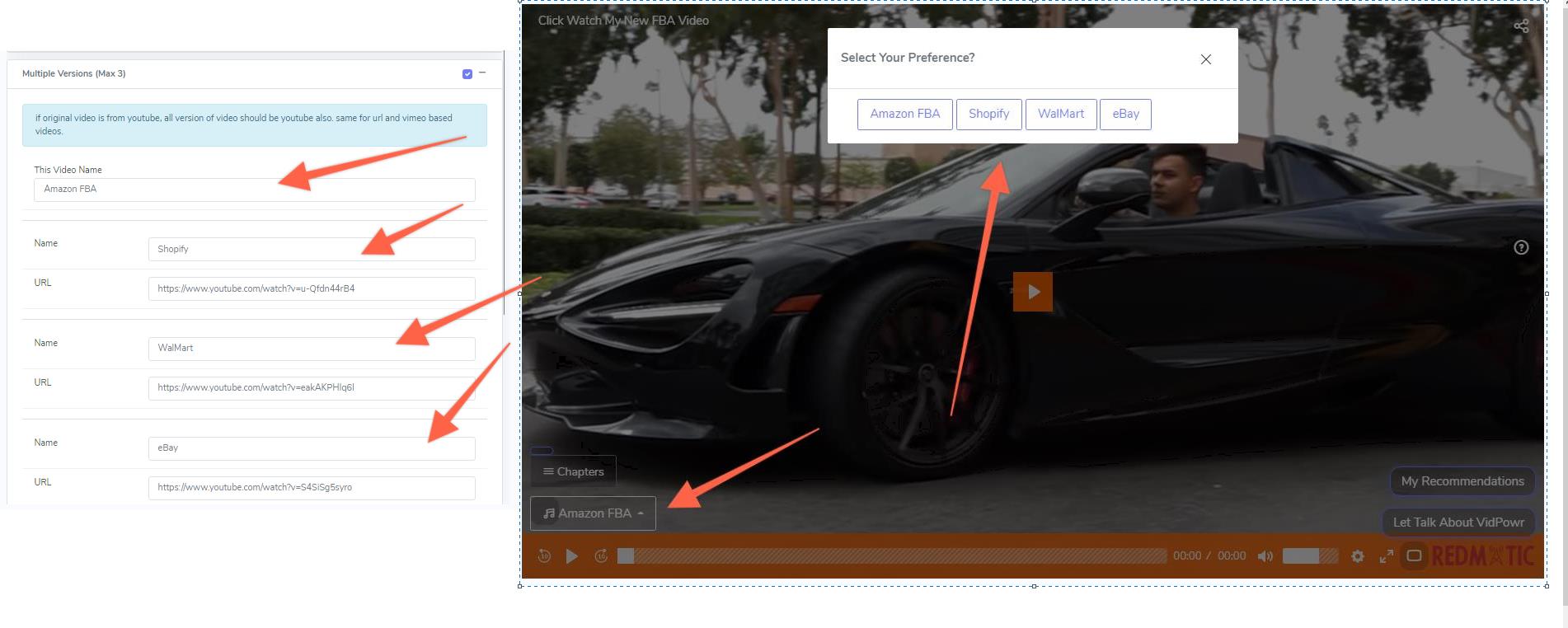Click the This Video Name field
The width and height of the screenshot is (1568, 628).
254,190
